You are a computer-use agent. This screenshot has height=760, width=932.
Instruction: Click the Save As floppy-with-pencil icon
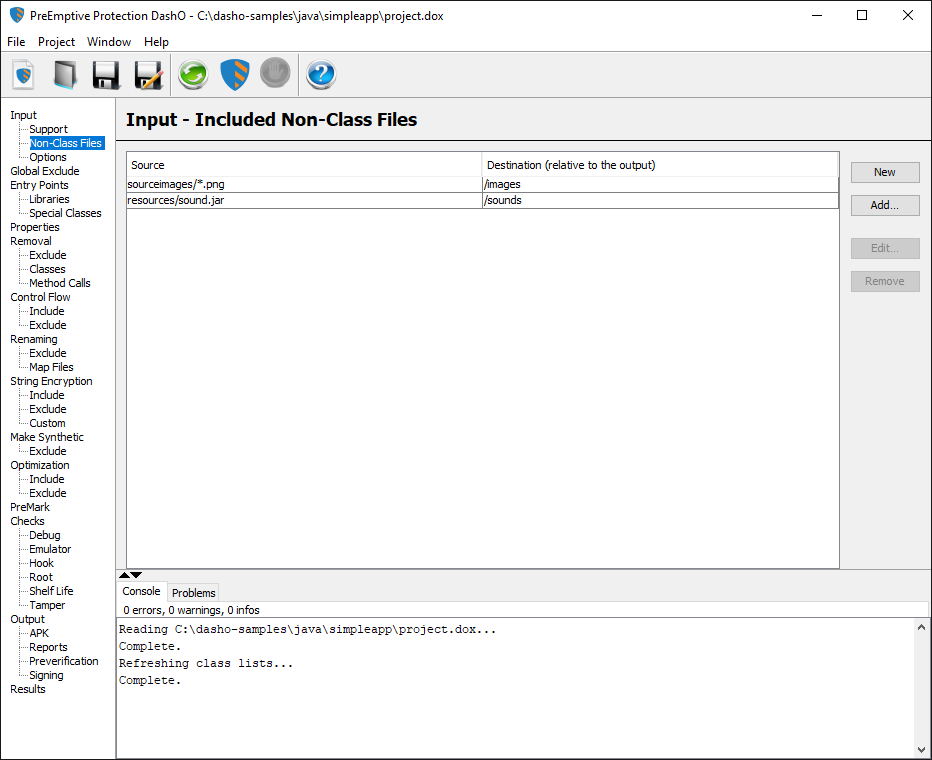[x=148, y=75]
